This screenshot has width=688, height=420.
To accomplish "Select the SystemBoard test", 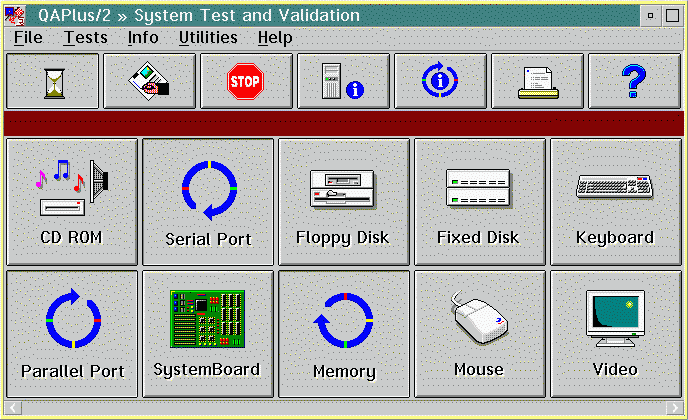I will point(208,333).
